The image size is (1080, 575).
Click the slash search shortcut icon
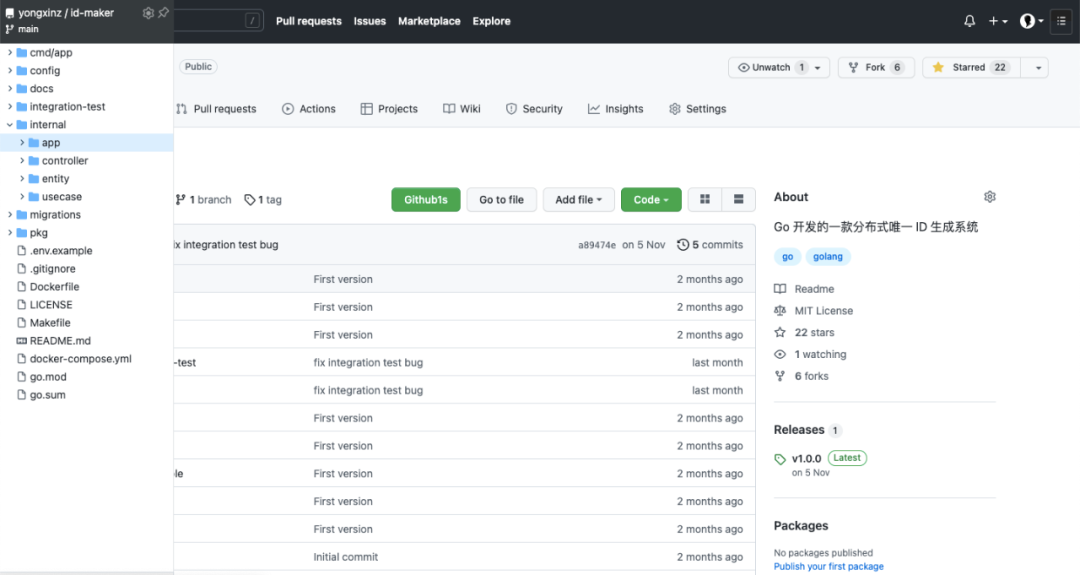253,21
